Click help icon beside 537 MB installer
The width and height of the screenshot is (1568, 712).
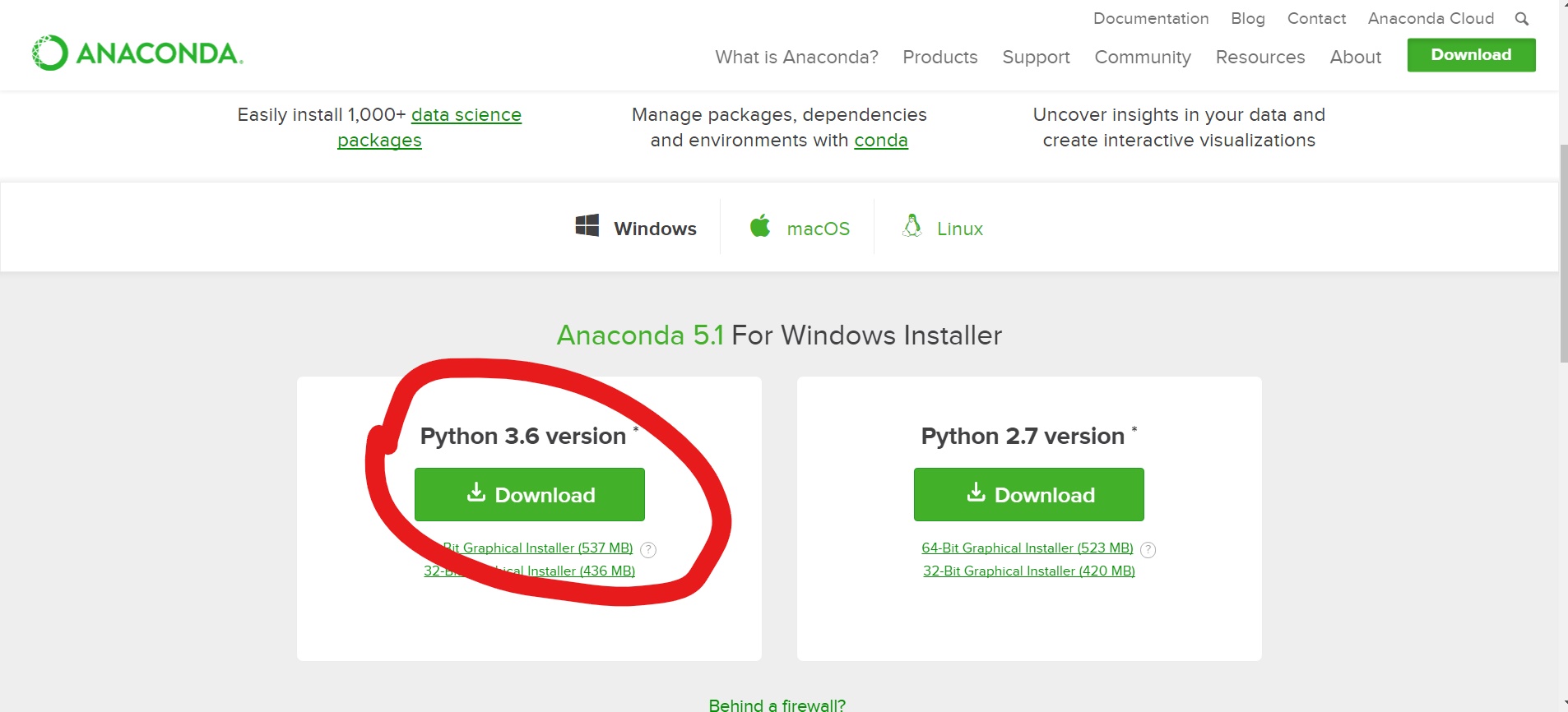(x=648, y=550)
